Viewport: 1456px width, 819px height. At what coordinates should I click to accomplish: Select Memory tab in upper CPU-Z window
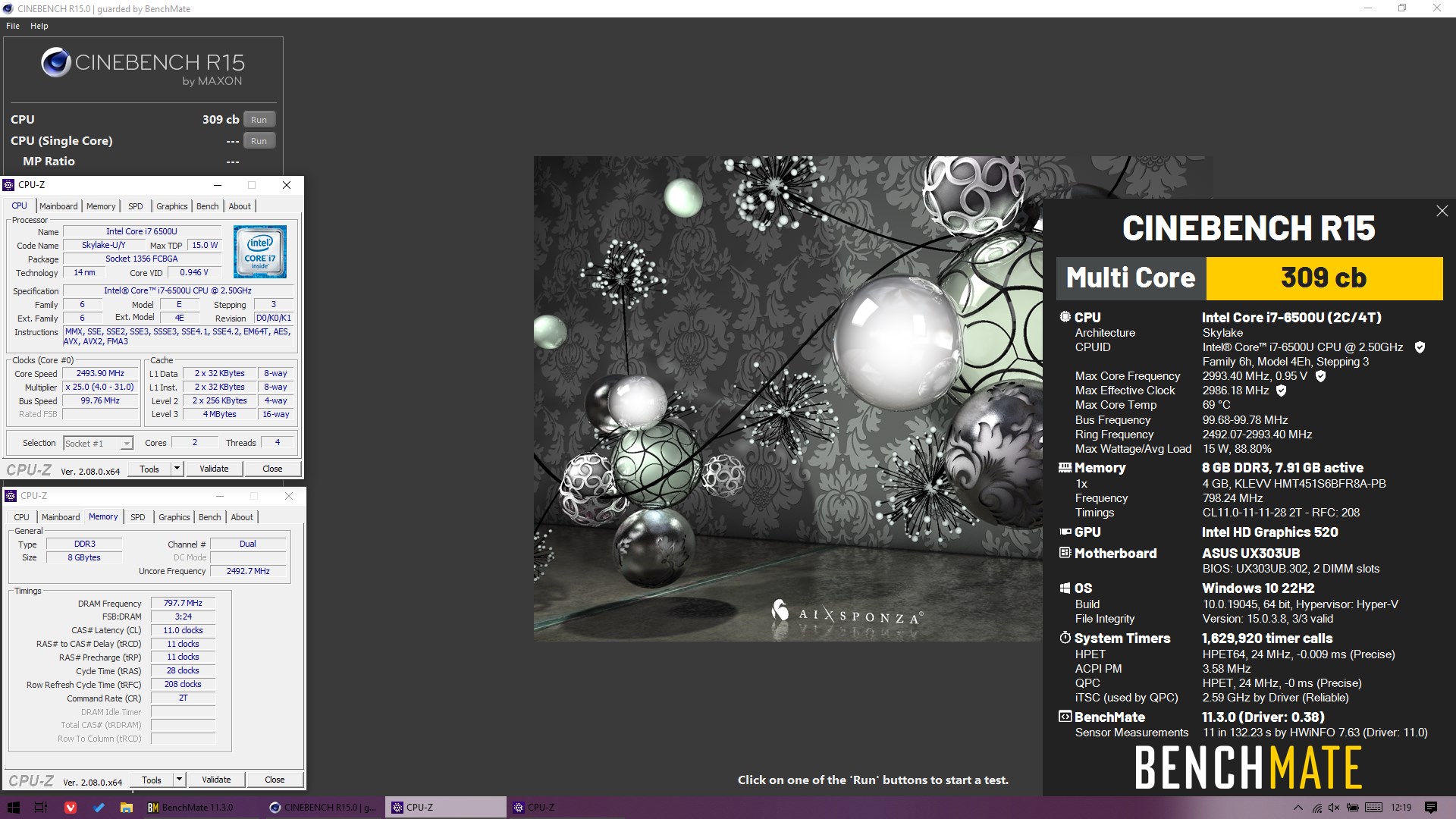click(x=101, y=206)
